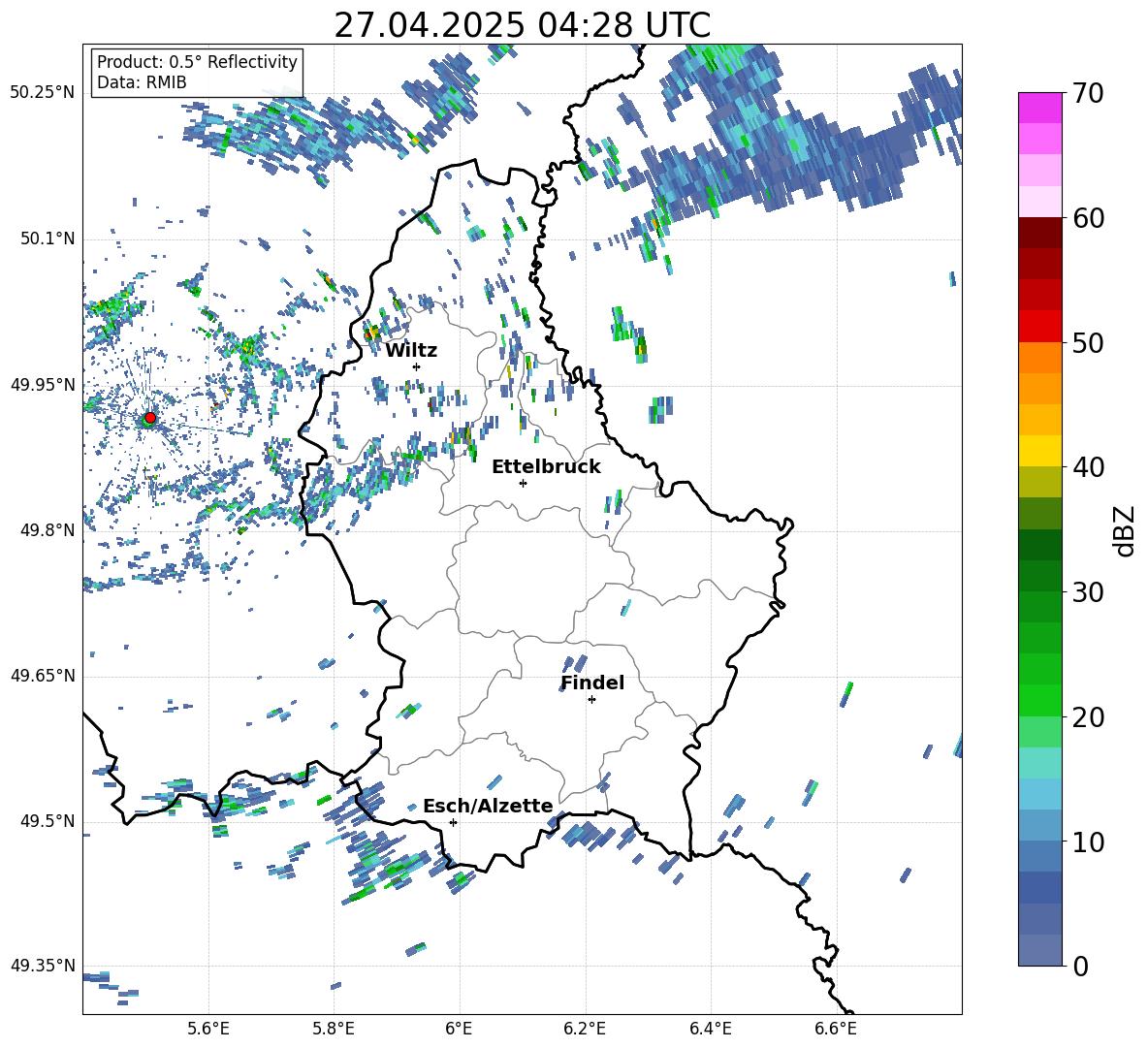1148x1048 pixels.
Task: Click the Findel city label
Action: point(592,683)
